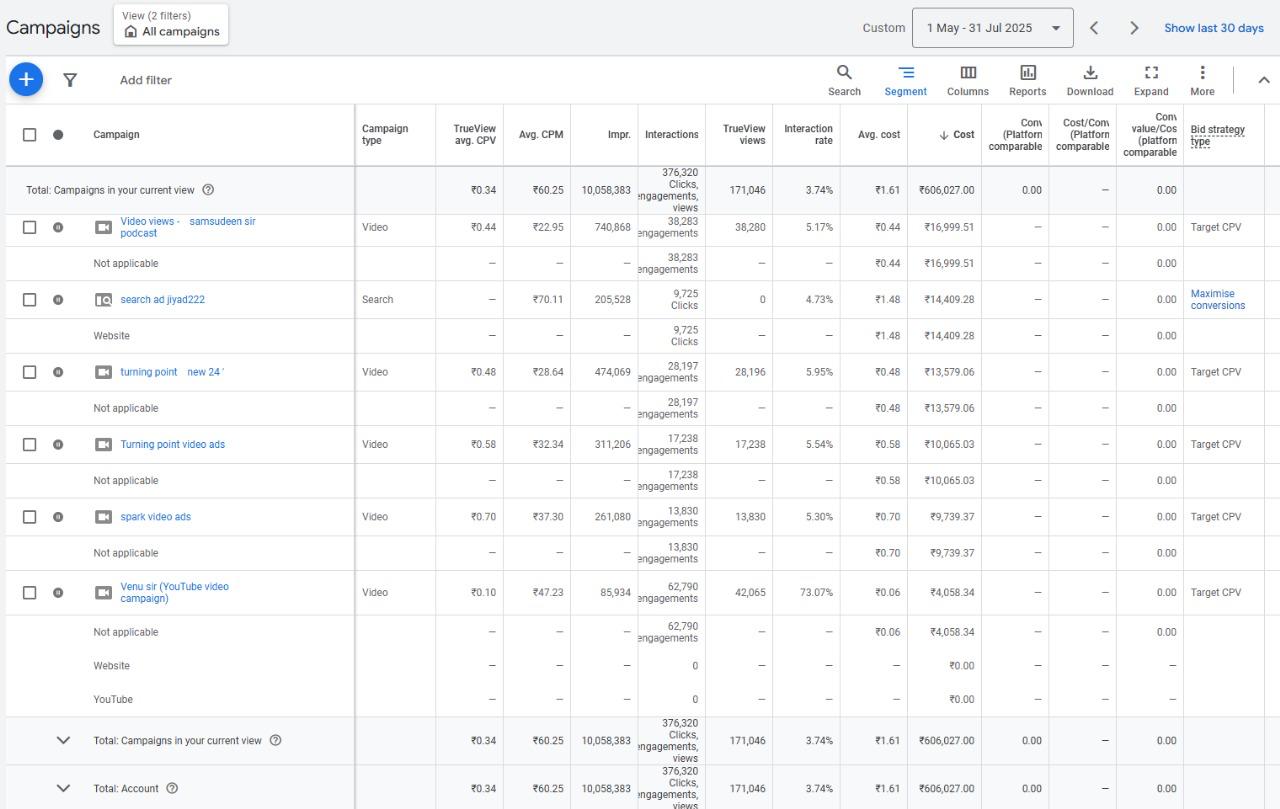Viewport: 1280px width, 809px height.
Task: Open the Segment menu
Action: pyautogui.click(x=905, y=80)
